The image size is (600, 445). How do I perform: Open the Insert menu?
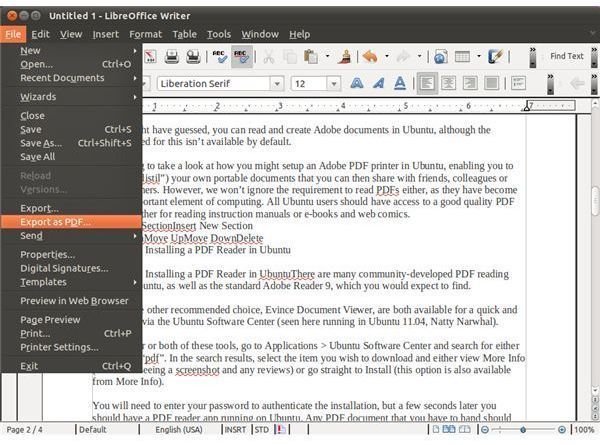click(105, 34)
